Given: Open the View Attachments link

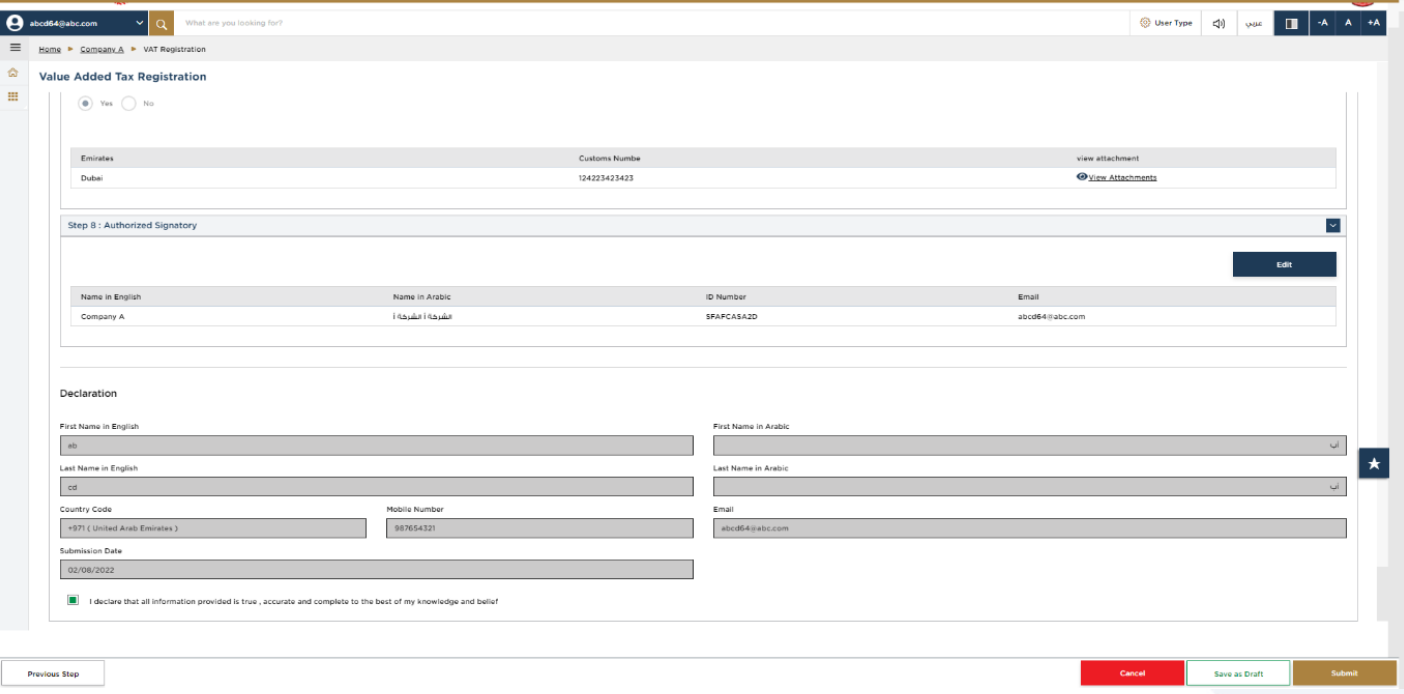Looking at the screenshot, I should [x=1123, y=178].
